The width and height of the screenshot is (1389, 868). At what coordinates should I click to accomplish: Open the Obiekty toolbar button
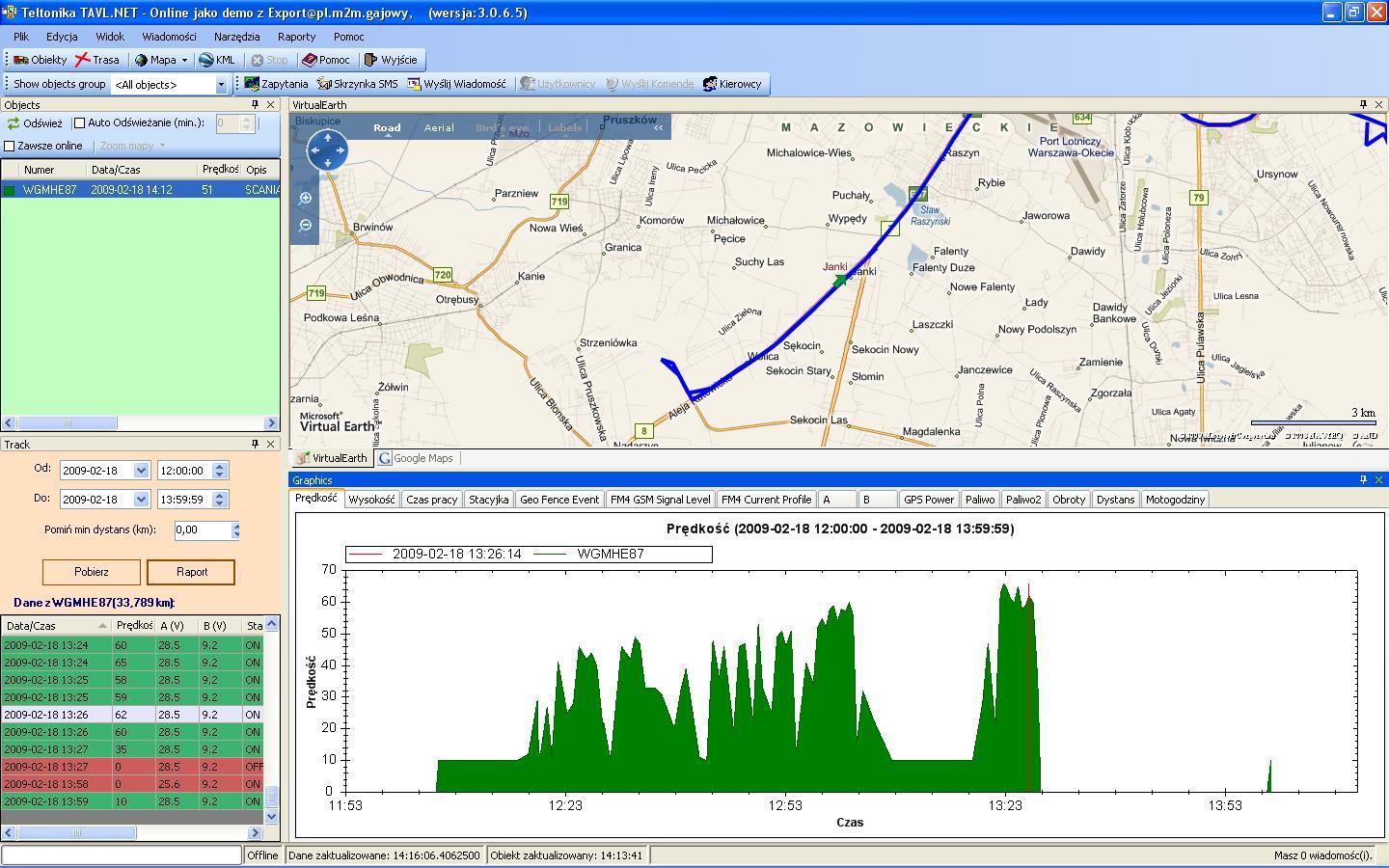(39, 60)
